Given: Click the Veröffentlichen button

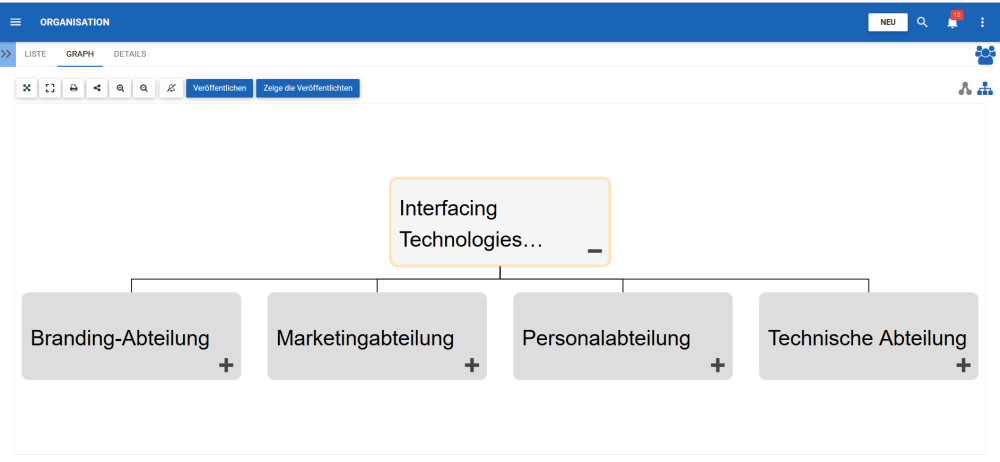Looking at the screenshot, I should point(220,88).
